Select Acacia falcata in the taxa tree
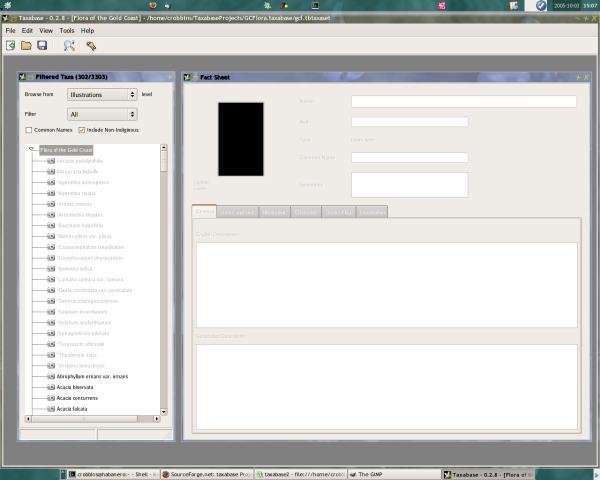This screenshot has height=480, width=600. pyautogui.click(x=72, y=409)
